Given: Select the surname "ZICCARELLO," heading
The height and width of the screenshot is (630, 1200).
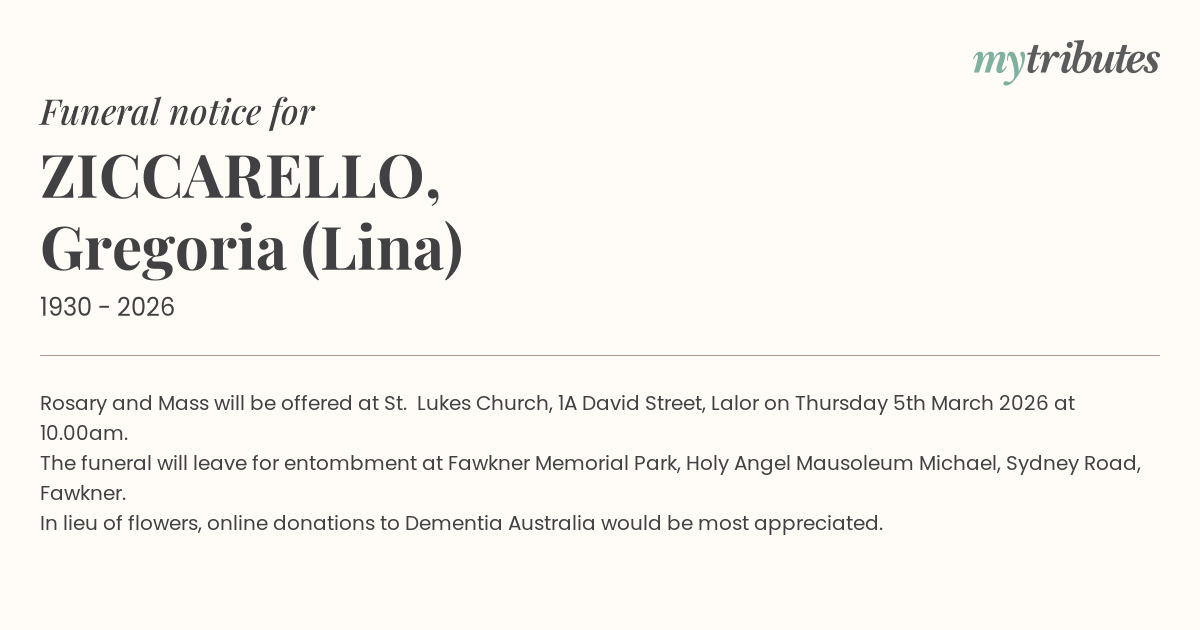Looking at the screenshot, I should pyautogui.click(x=240, y=178).
